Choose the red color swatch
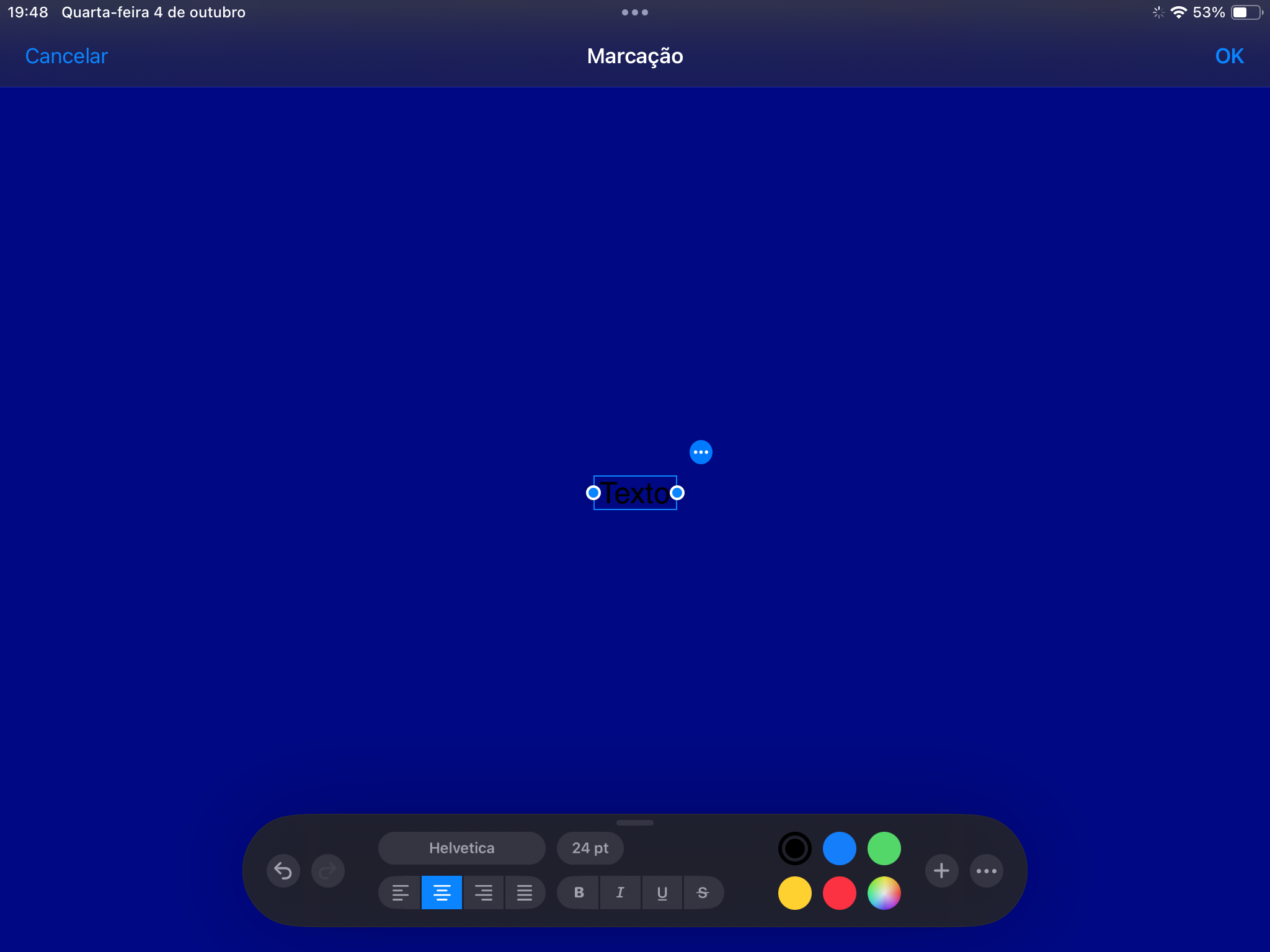This screenshot has width=1270, height=952. pos(839,893)
